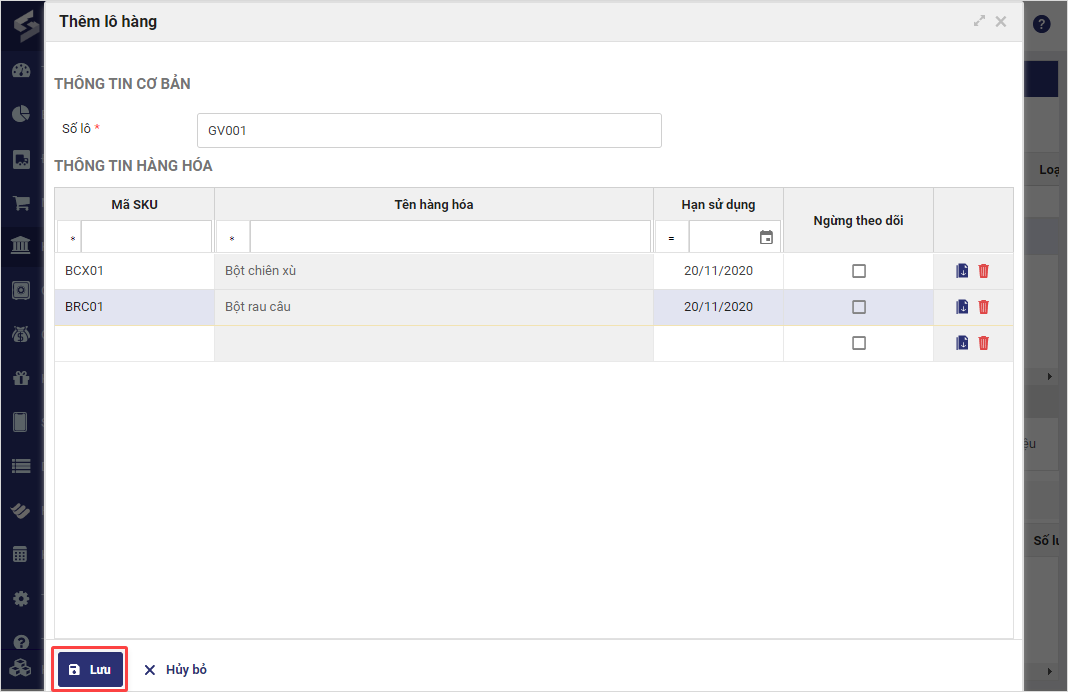
Task: Select the BRC01 SKU cell
Action: click(134, 307)
